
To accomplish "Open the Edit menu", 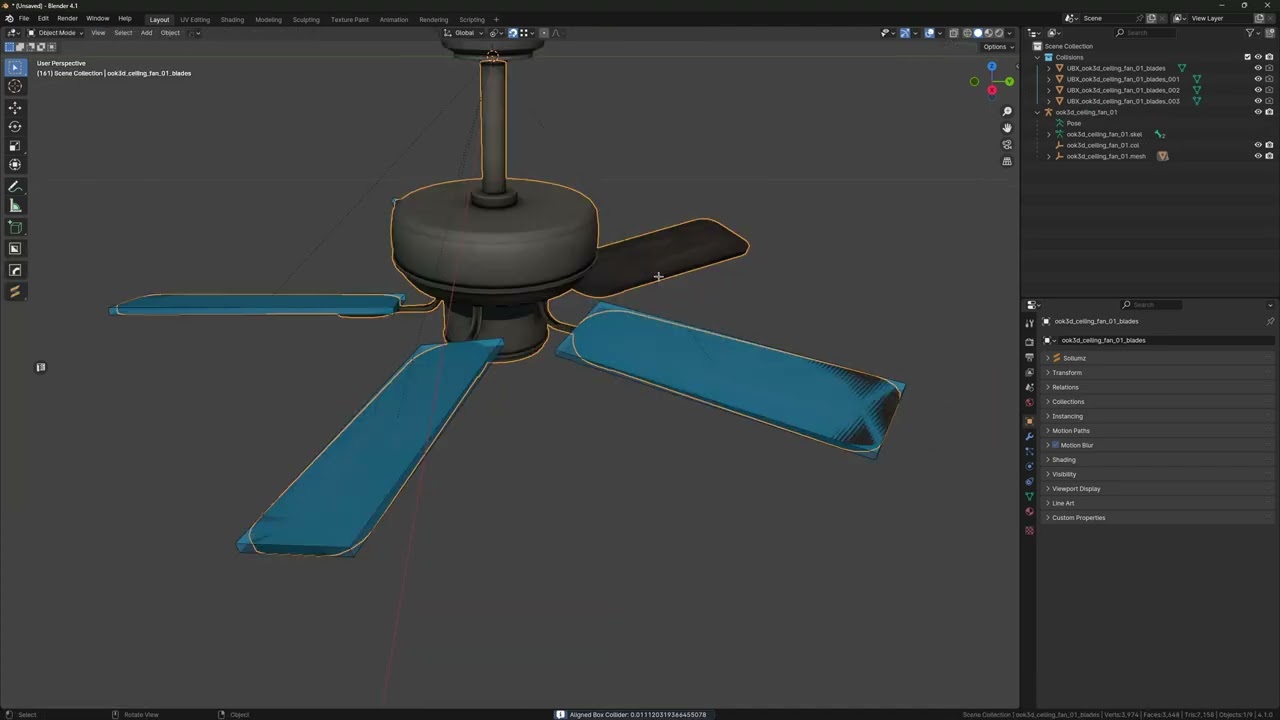I will (43, 19).
